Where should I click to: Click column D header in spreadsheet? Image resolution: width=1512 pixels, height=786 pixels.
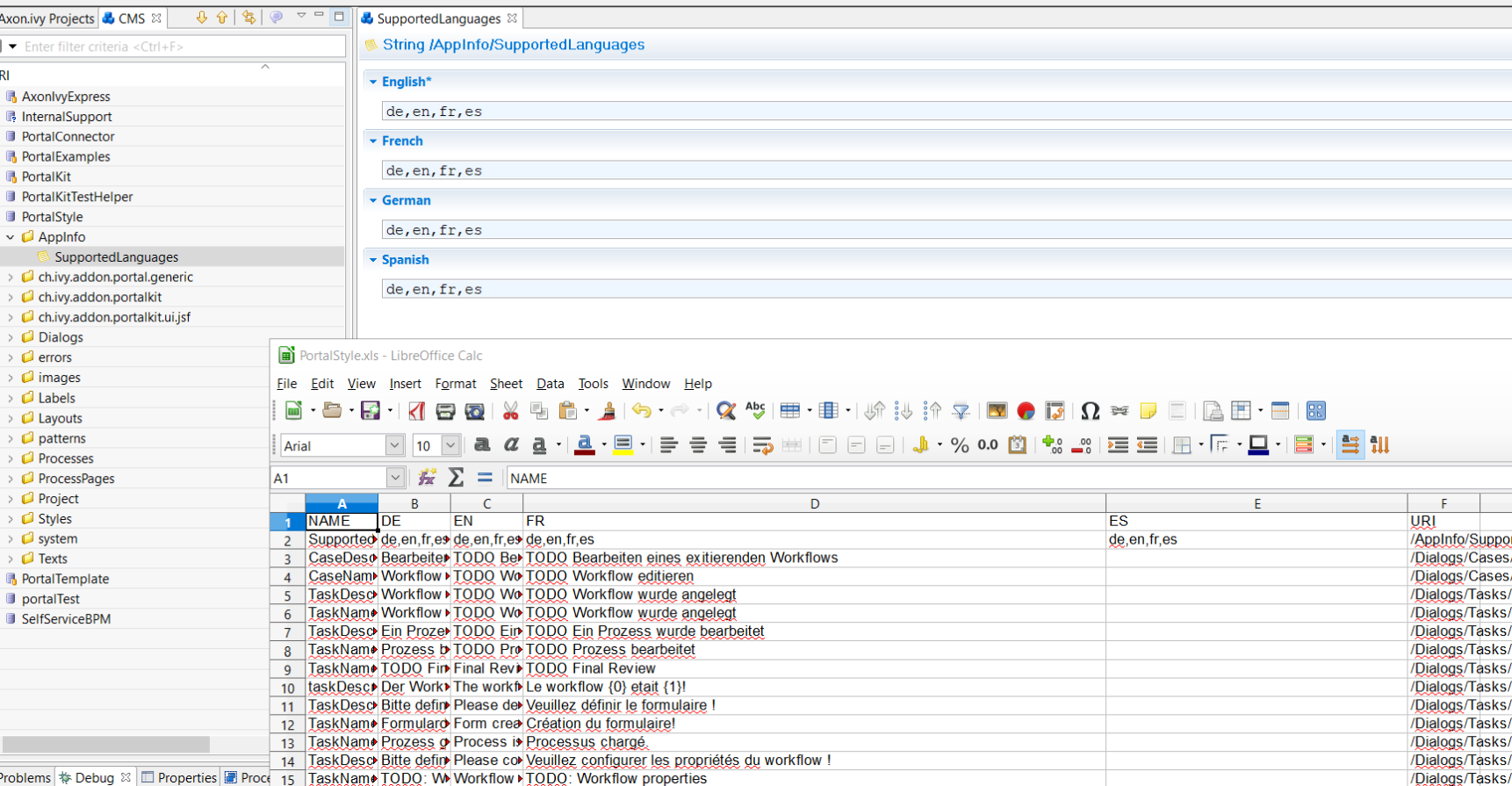click(x=814, y=503)
